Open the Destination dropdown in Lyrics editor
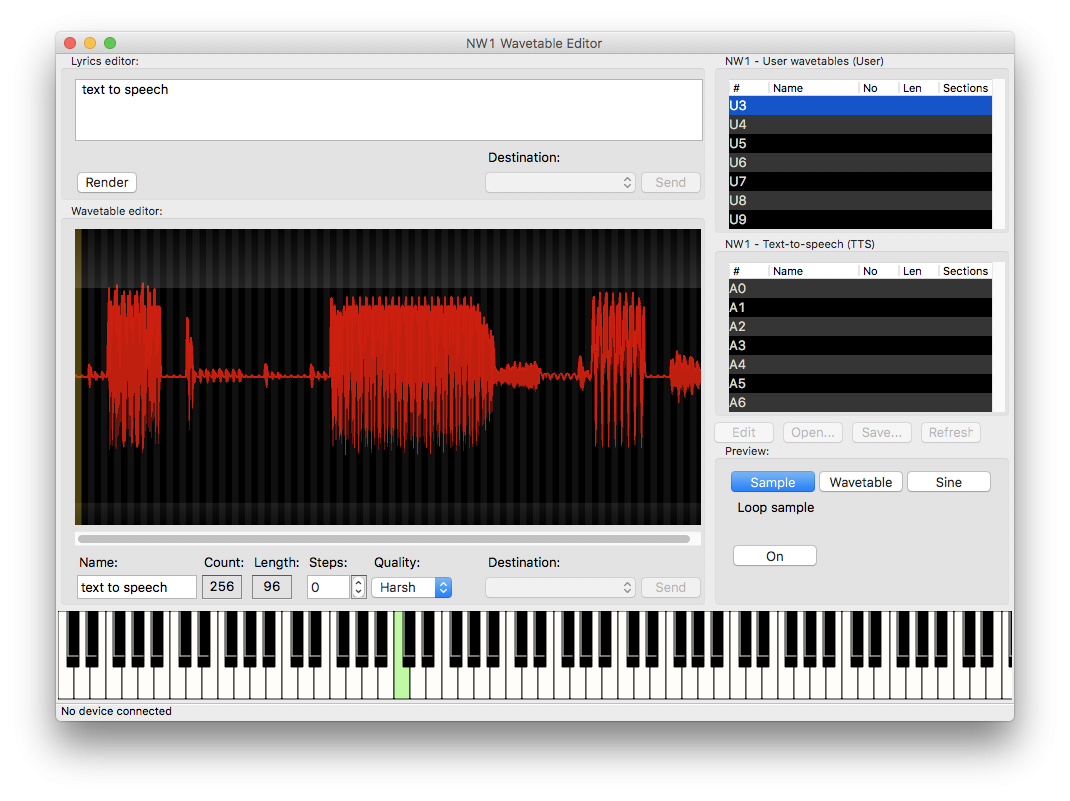The height and width of the screenshot is (801, 1070). click(x=560, y=182)
